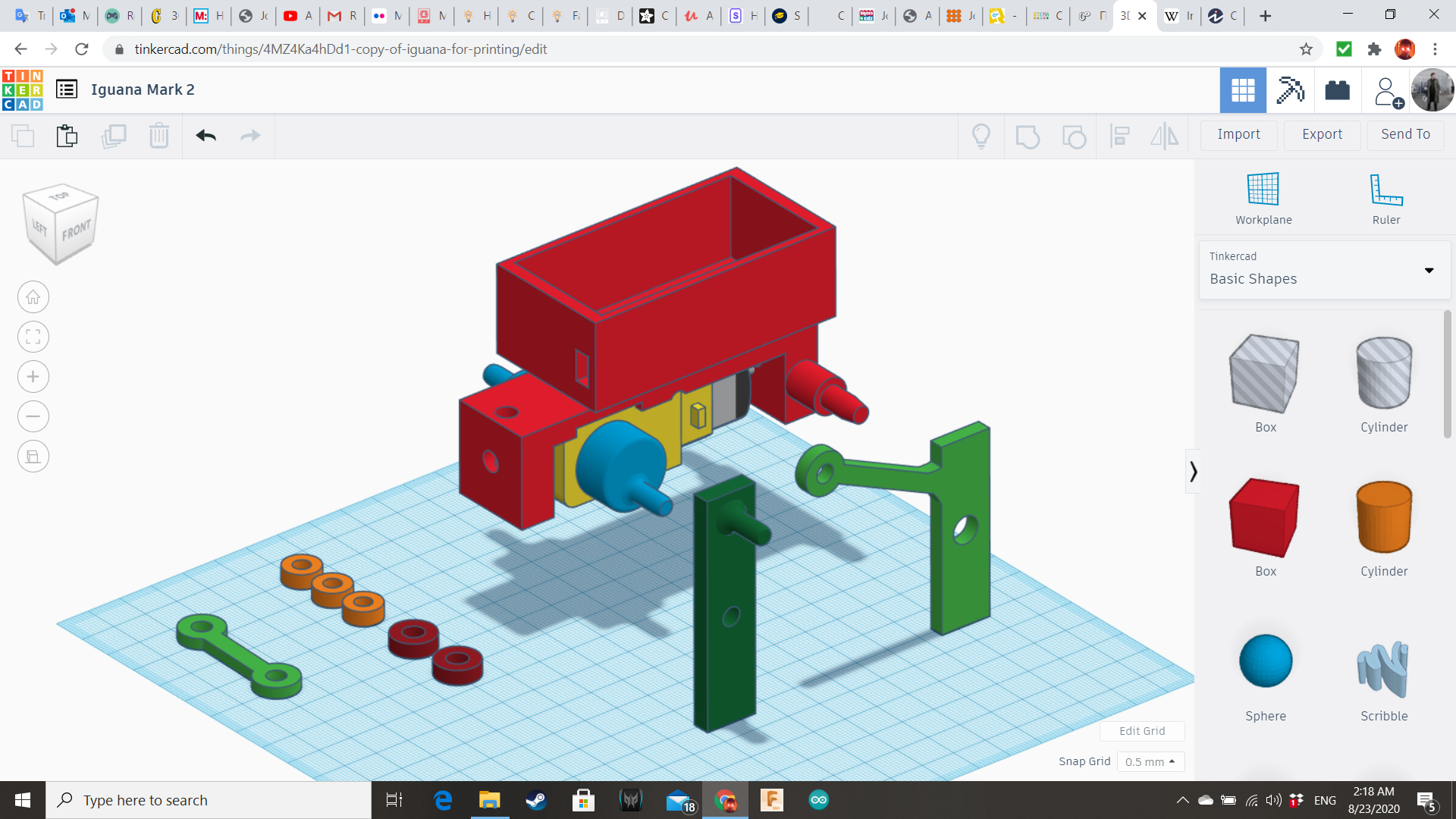
Task: Toggle the Bricks mode icon
Action: [x=1337, y=90]
